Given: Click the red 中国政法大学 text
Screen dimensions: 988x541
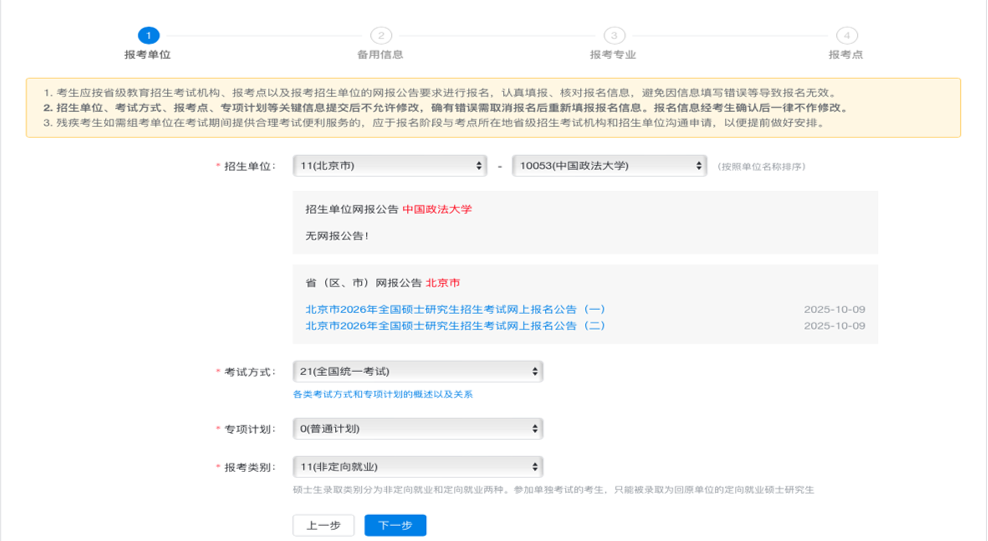Looking at the screenshot, I should click(437, 210).
